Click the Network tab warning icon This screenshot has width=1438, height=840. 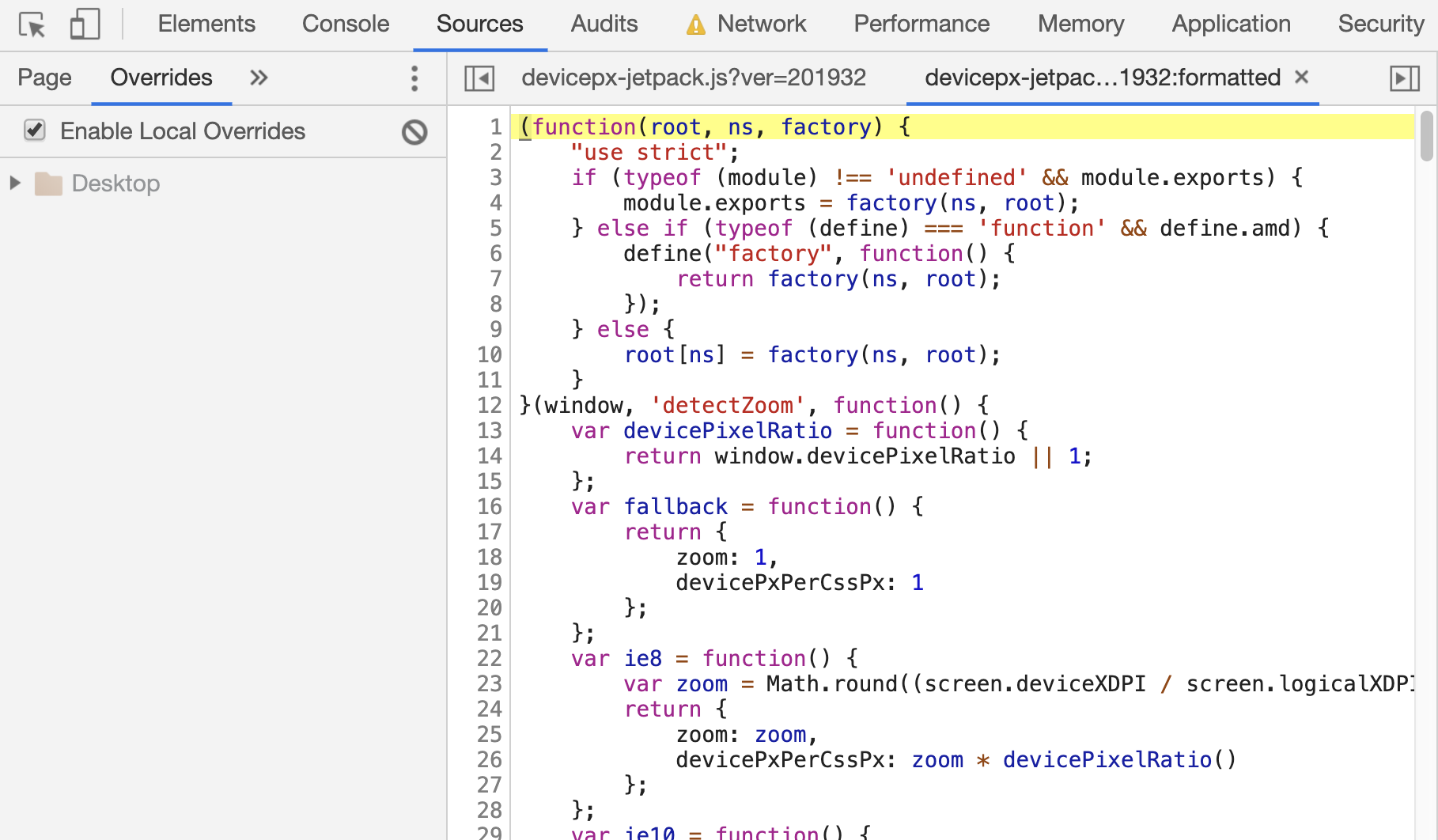tap(695, 25)
